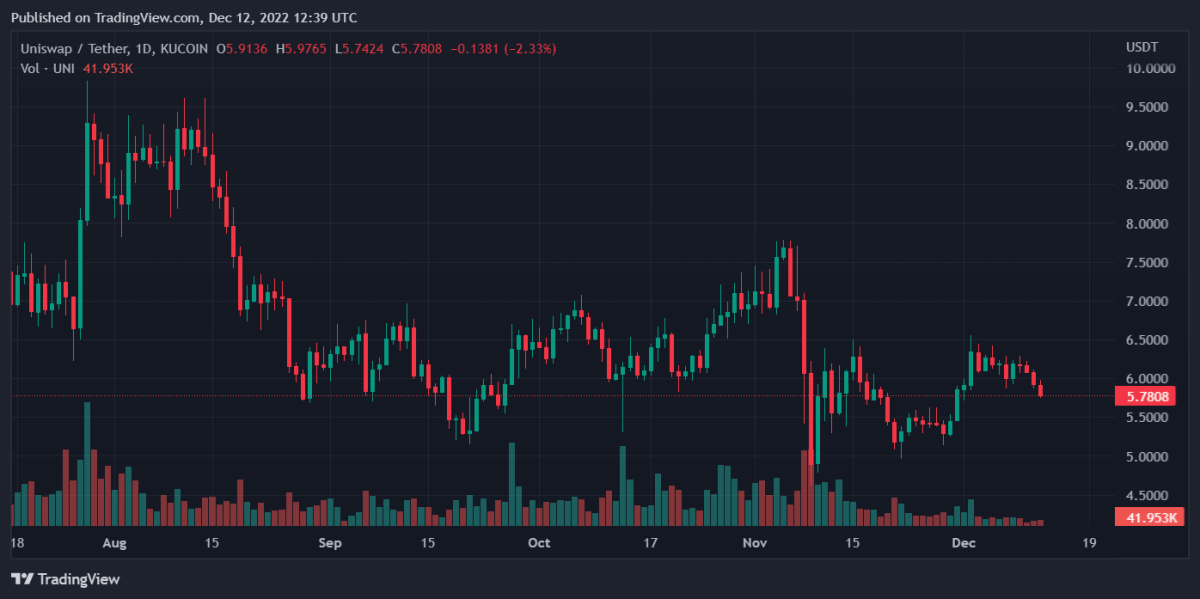Click the 4.5000 price scale label
Screen dimensions: 1200x599
point(1149,495)
